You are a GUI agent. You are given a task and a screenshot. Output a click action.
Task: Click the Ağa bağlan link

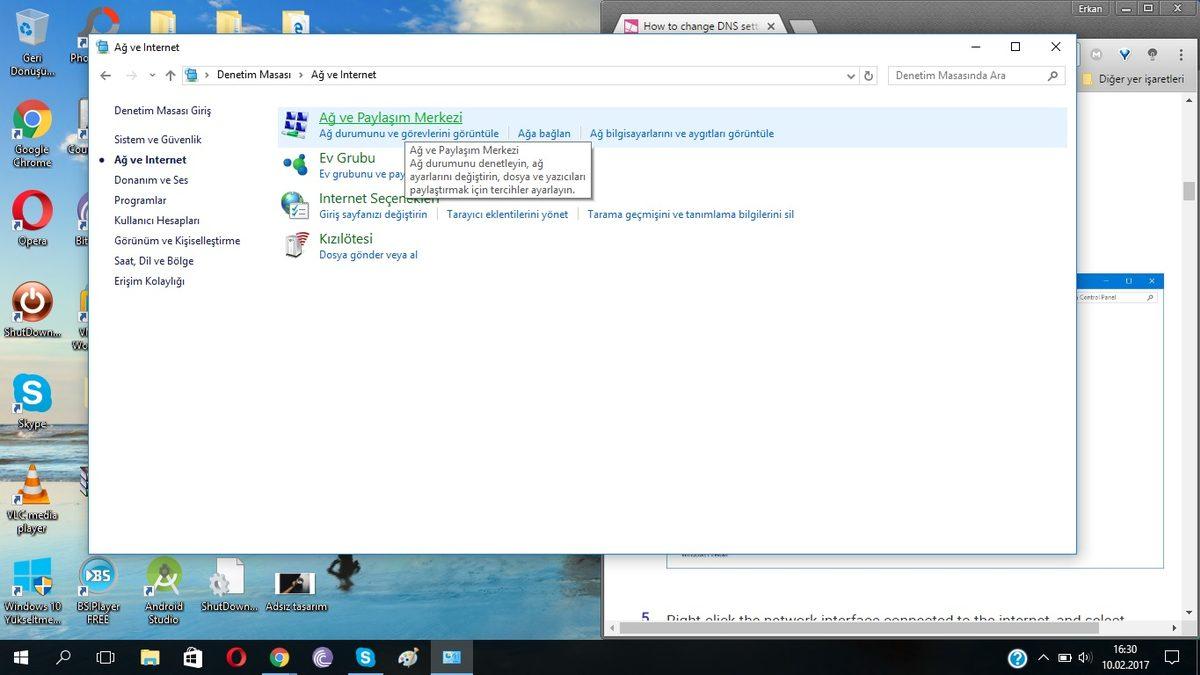(543, 133)
